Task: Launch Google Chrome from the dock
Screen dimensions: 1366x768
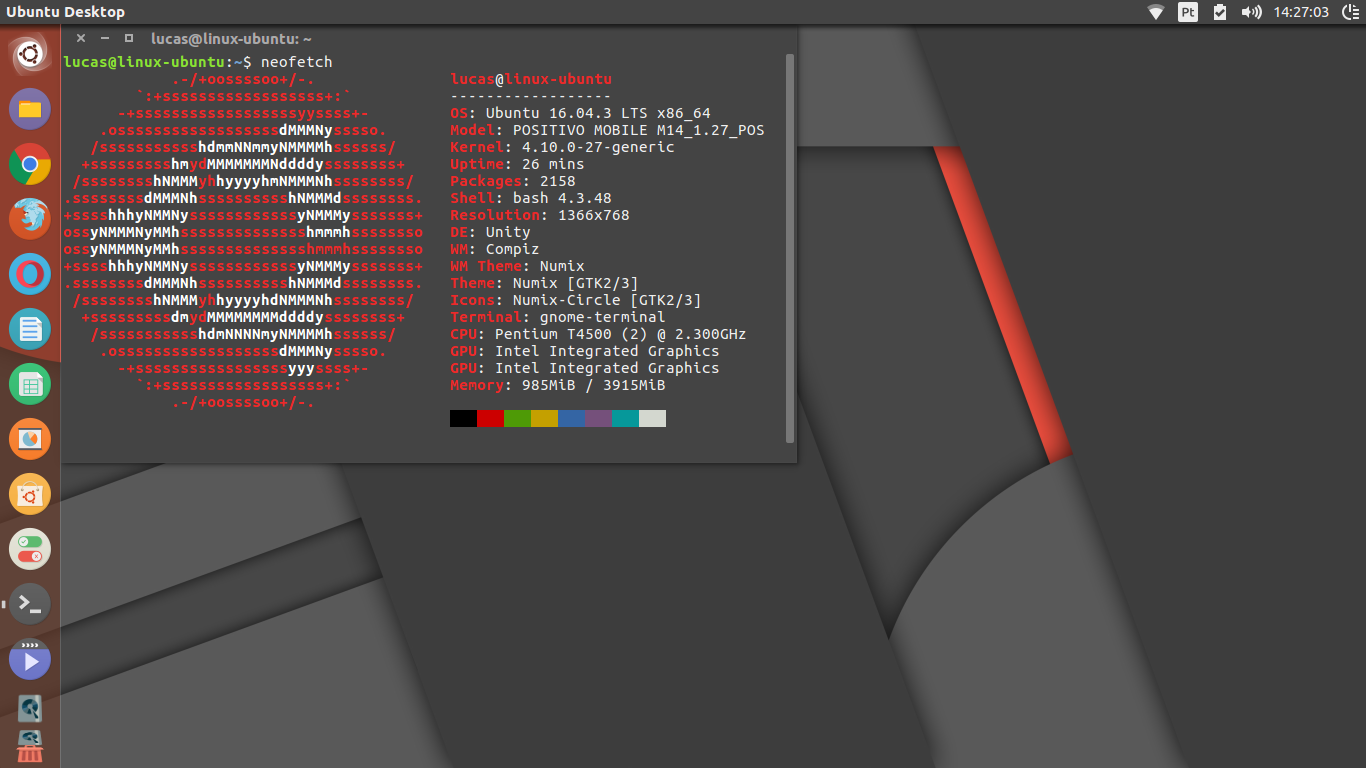Action: [x=30, y=164]
